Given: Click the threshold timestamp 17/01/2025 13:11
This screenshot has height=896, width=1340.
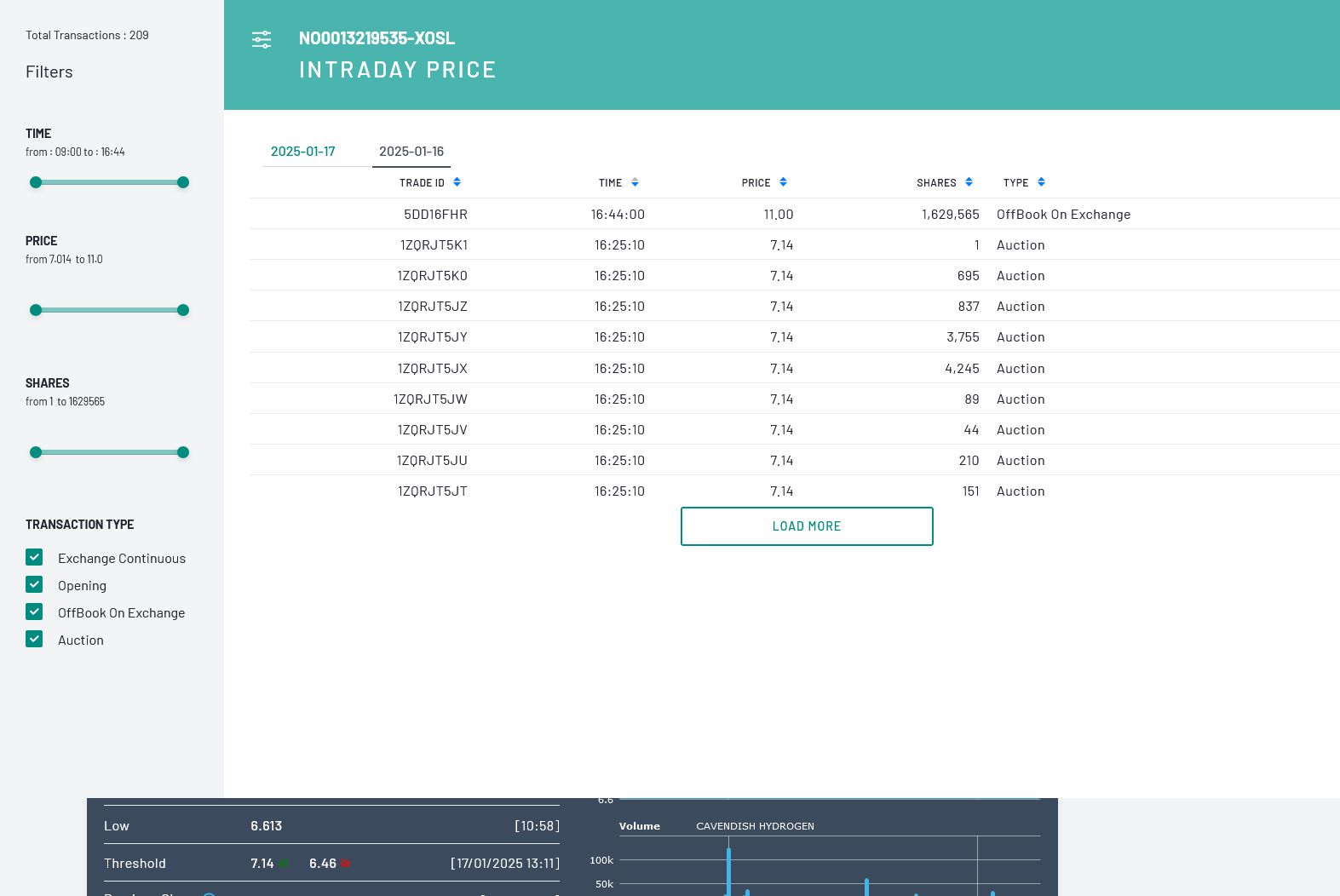Looking at the screenshot, I should click(x=505, y=864).
